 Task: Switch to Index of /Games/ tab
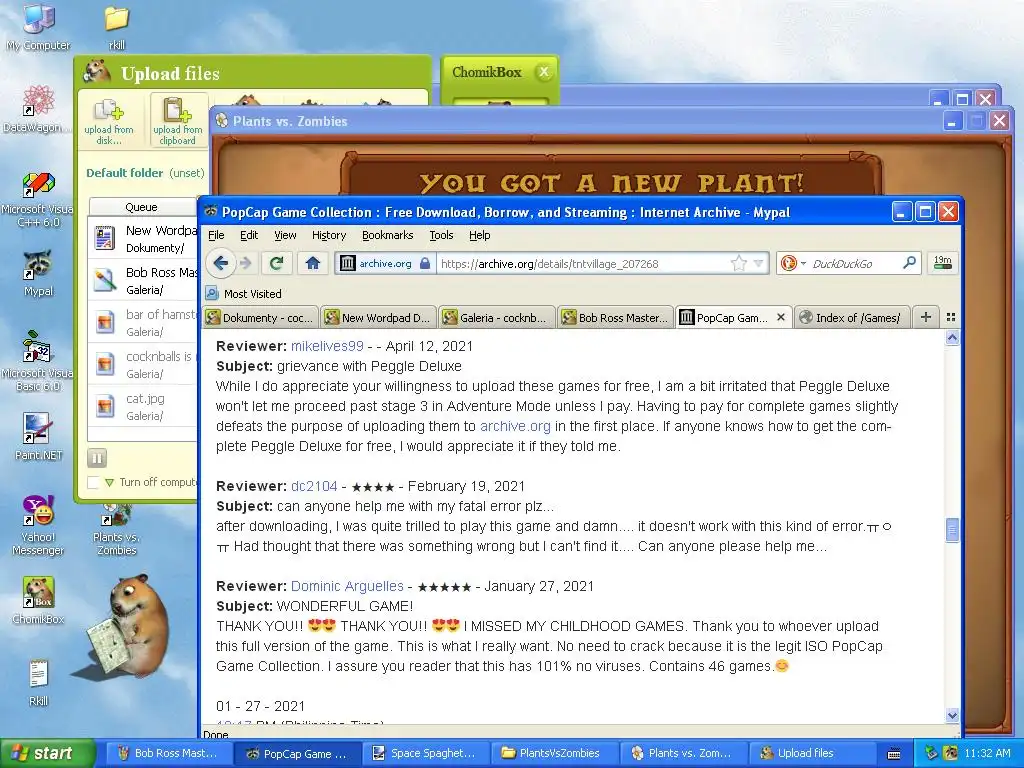pyautogui.click(x=852, y=317)
